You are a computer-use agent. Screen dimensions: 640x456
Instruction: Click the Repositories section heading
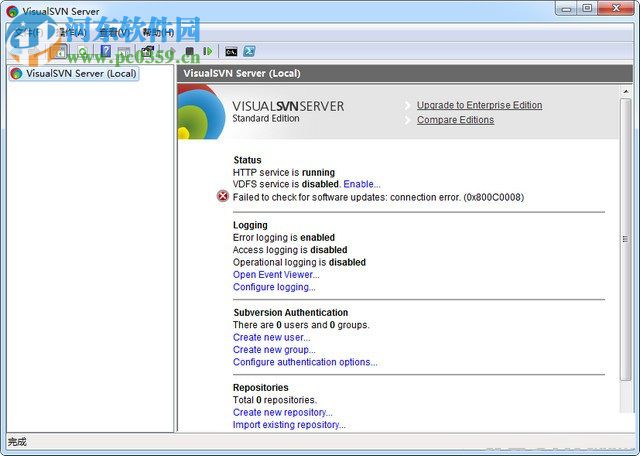tap(260, 387)
